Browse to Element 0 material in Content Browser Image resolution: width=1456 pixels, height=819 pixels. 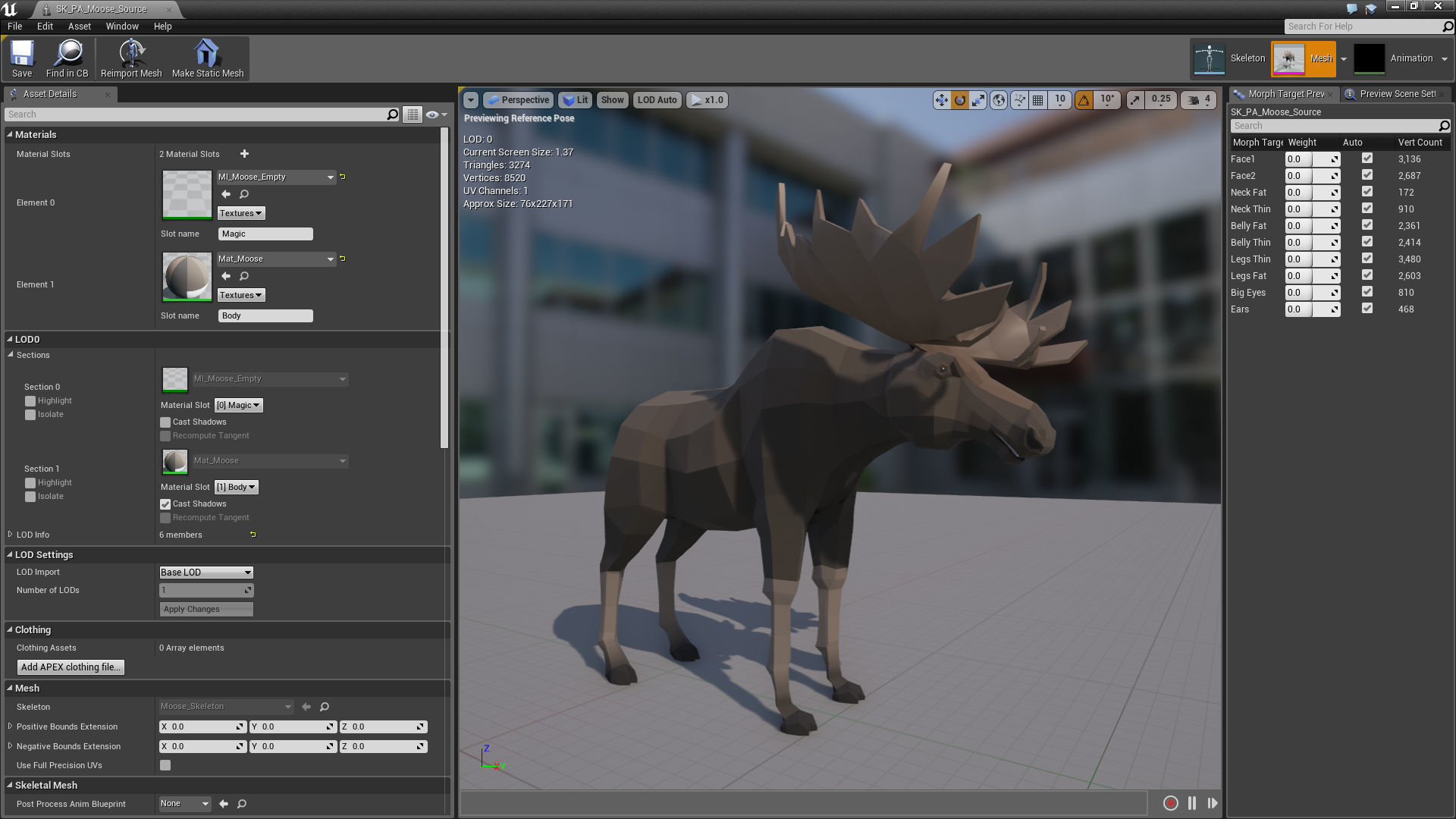[244, 195]
